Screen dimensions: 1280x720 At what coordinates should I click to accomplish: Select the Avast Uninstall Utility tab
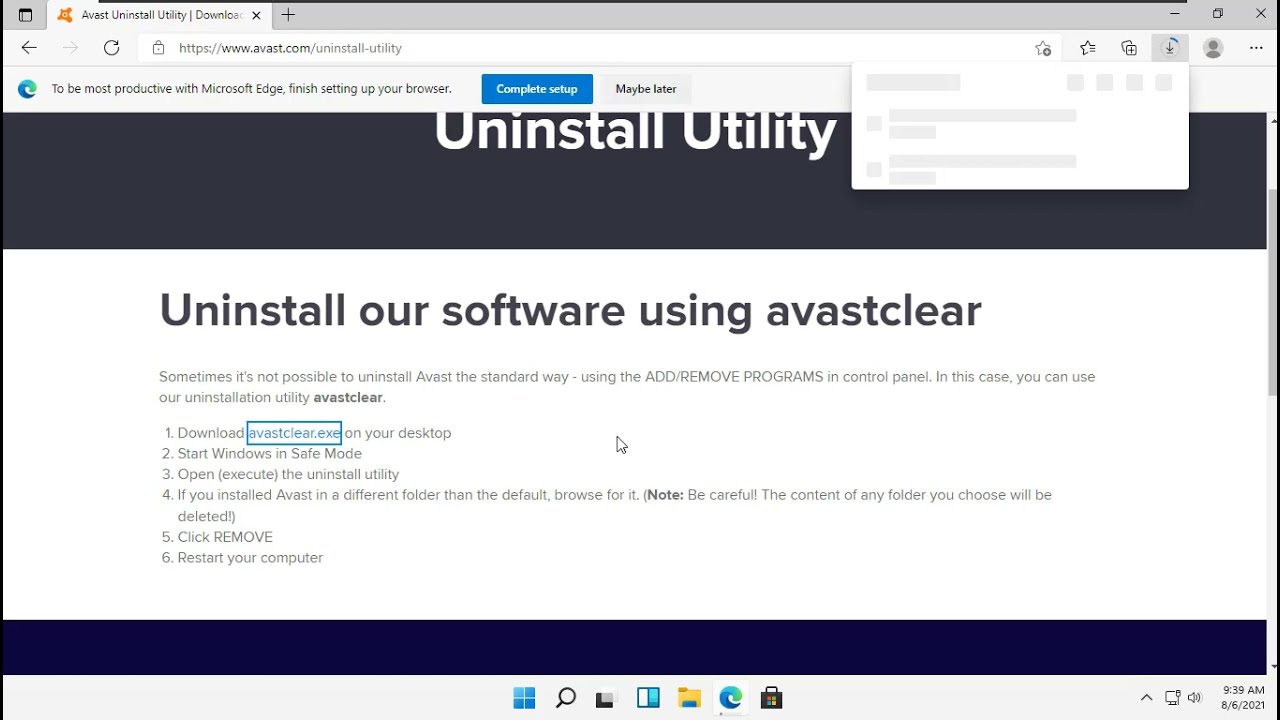coord(158,15)
